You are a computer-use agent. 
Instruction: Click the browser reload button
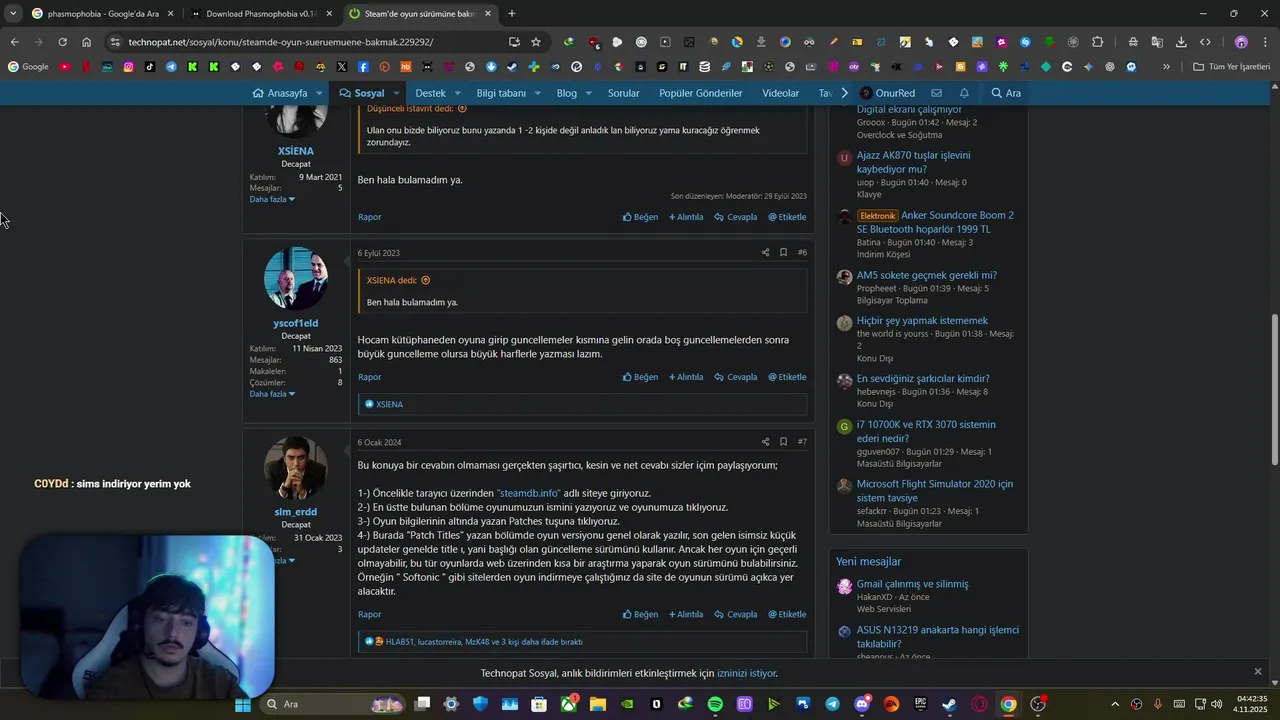62,42
